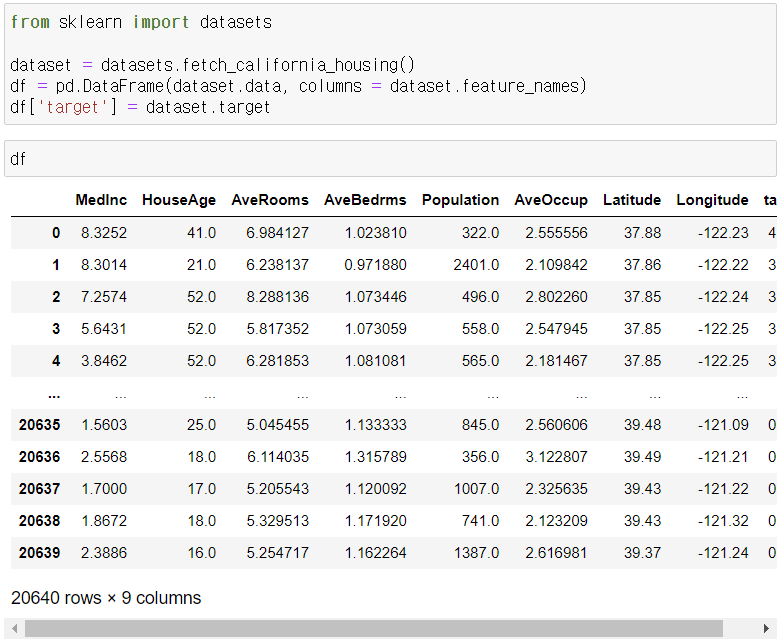Click AveBedrms value 0.971880
This screenshot has height=644, width=782.
pos(375,265)
